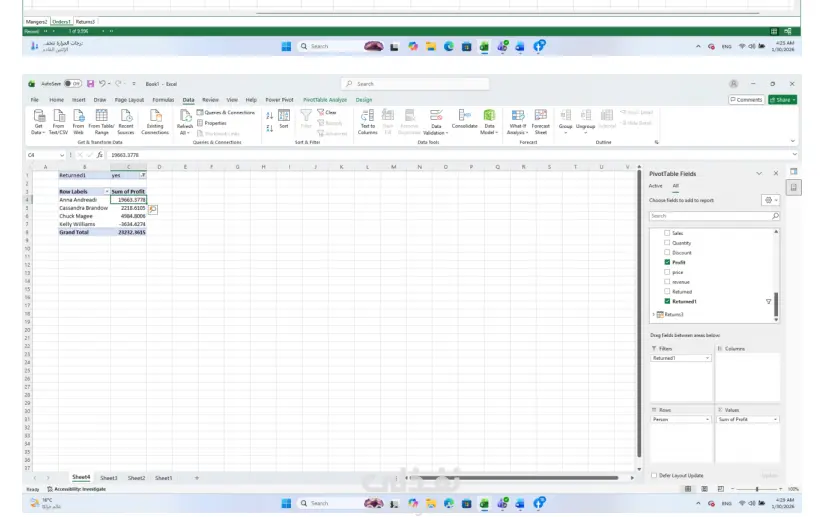Switch to Active tab in PivotTable Fields
The height and width of the screenshot is (517, 821).
pyautogui.click(x=655, y=186)
